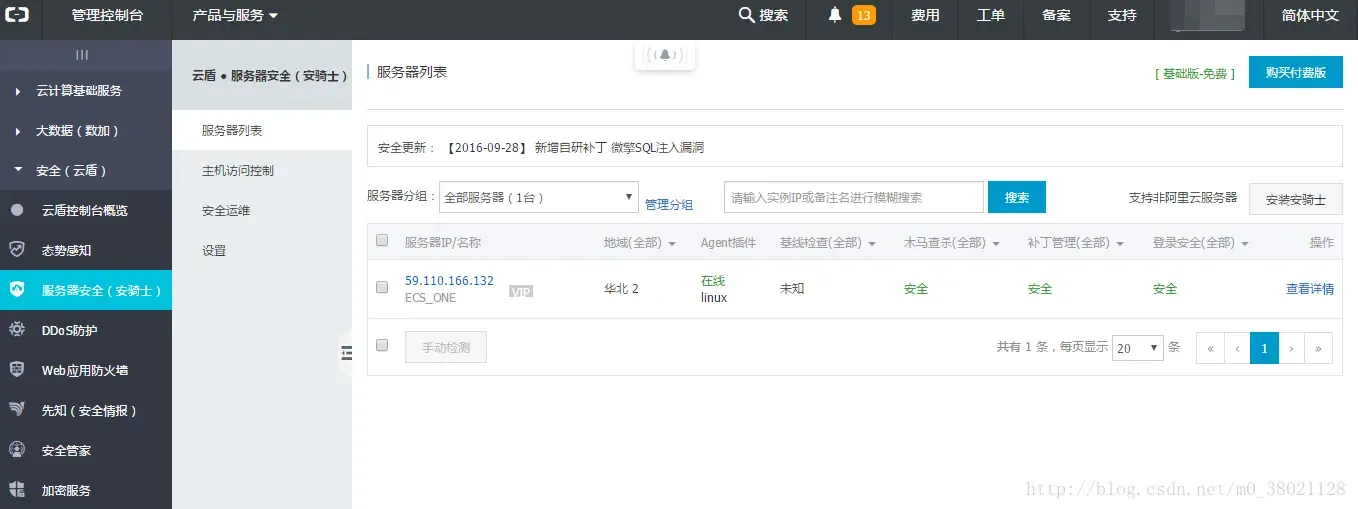Select 服务器安全（安骑士）sidebar item
The width and height of the screenshot is (1358, 509).
(86, 290)
